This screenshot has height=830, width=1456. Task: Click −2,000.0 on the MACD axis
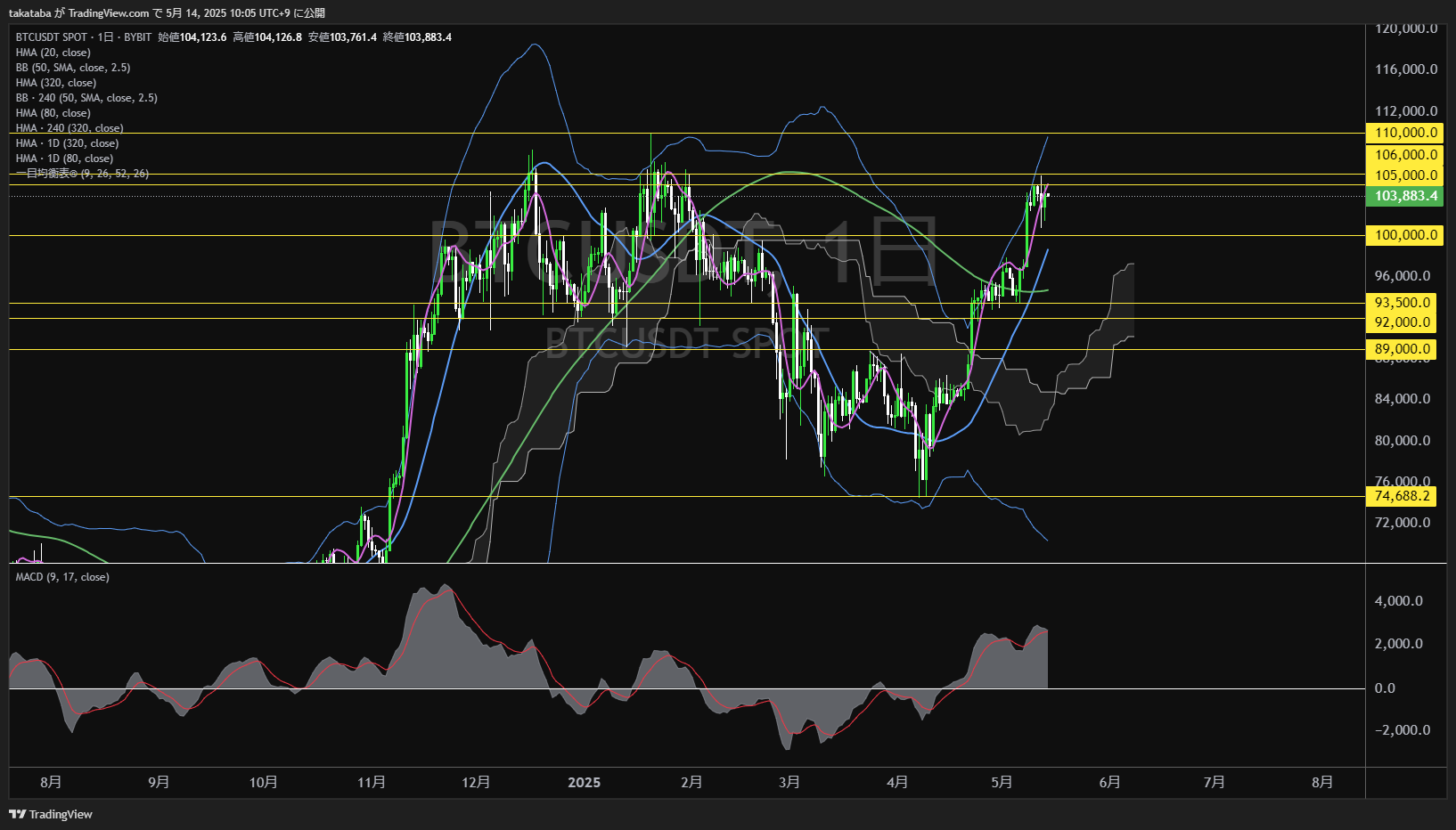click(x=1403, y=730)
